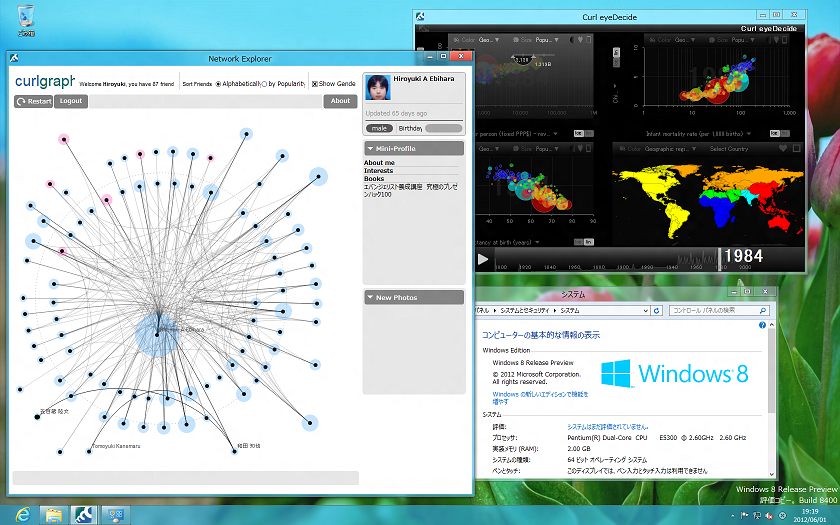Select the by Popularity sort option
Image resolution: width=840 pixels, height=525 pixels.
pos(263,84)
